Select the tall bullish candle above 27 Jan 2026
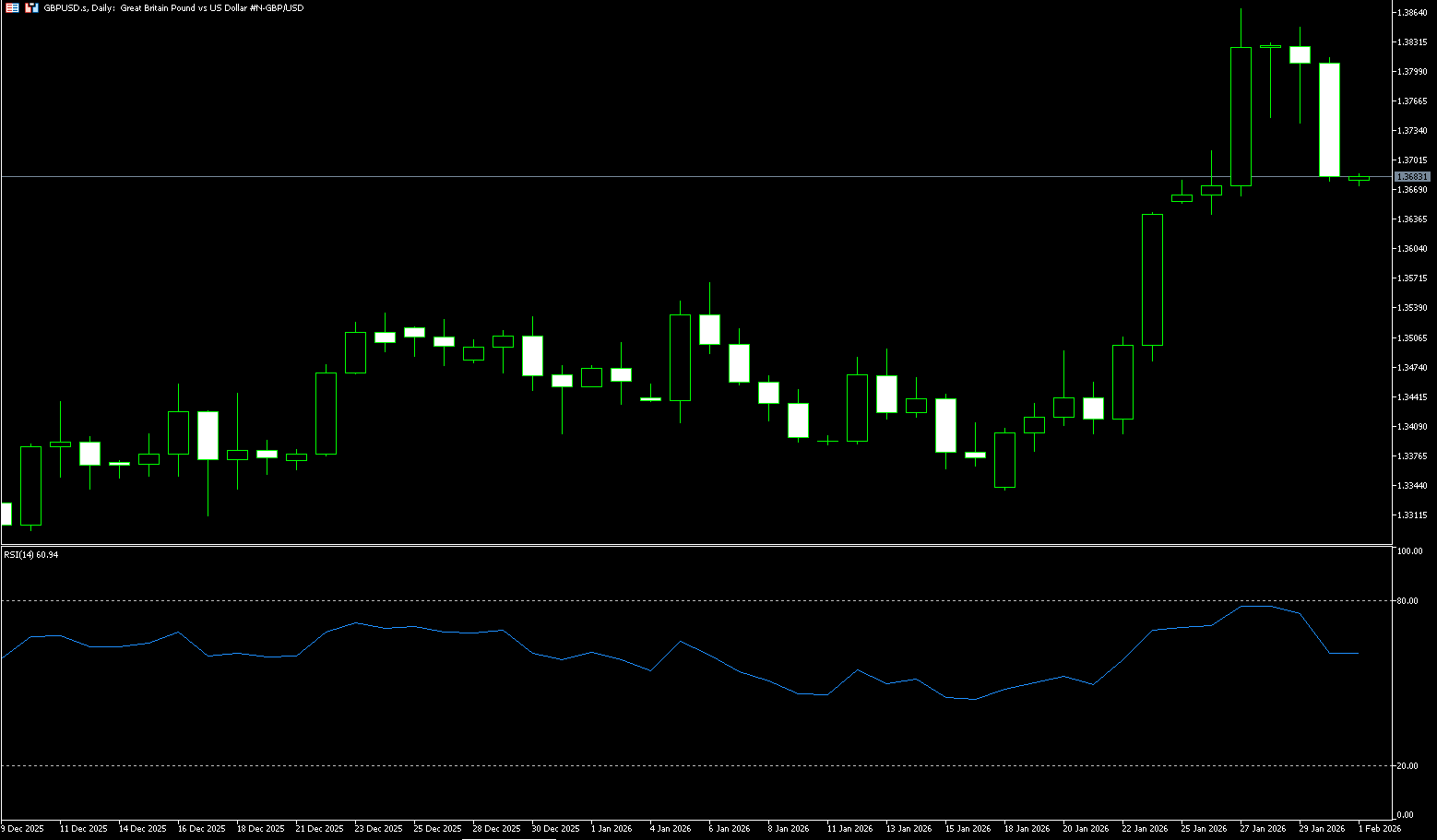Image resolution: width=1437 pixels, height=840 pixels. tap(1241, 116)
